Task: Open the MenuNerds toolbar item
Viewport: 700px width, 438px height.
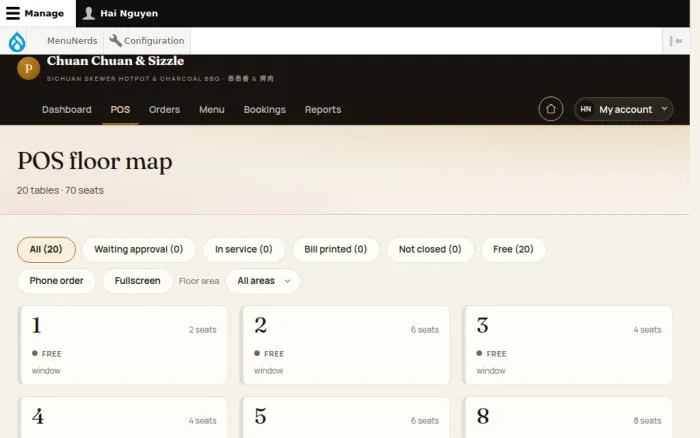Action: [x=72, y=41]
